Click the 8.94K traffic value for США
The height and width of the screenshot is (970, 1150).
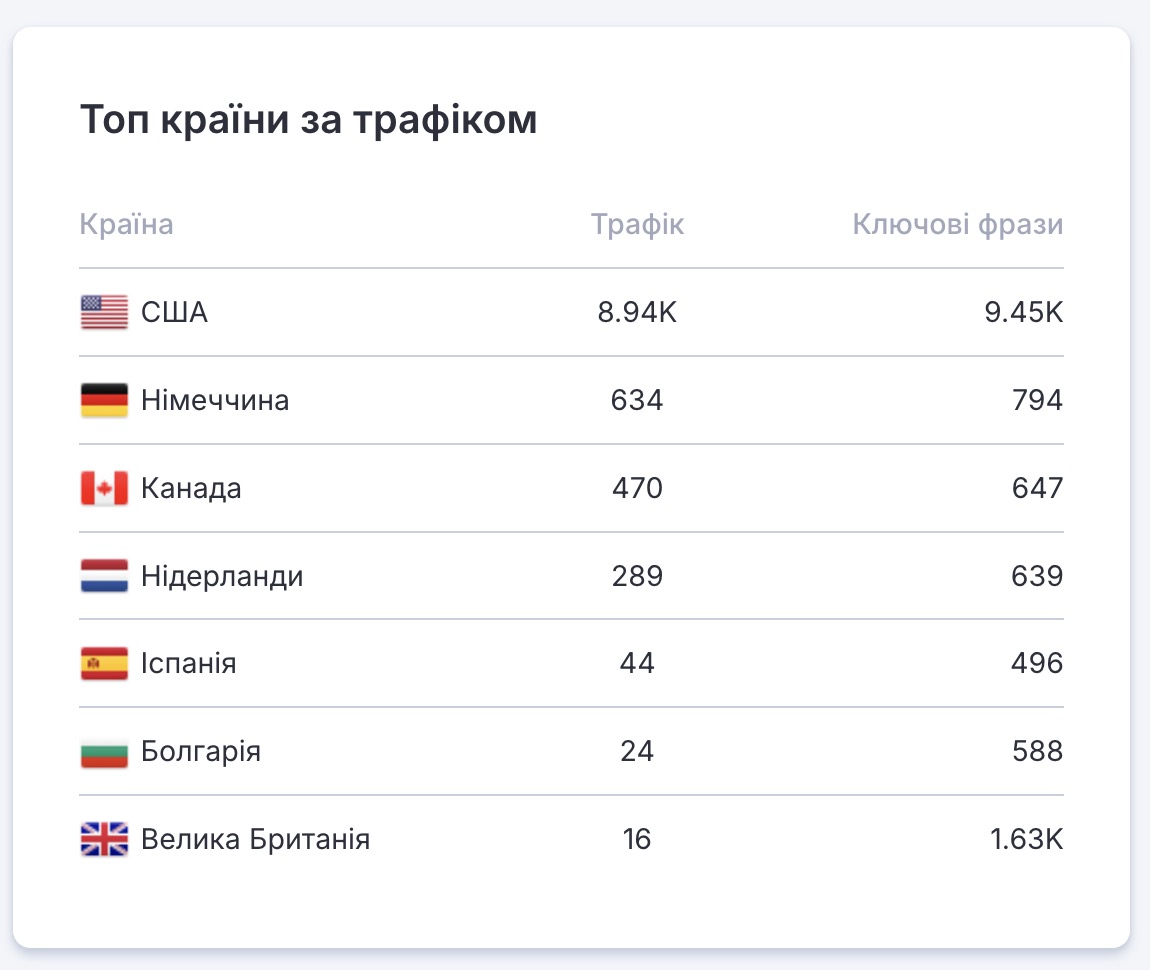(637, 313)
